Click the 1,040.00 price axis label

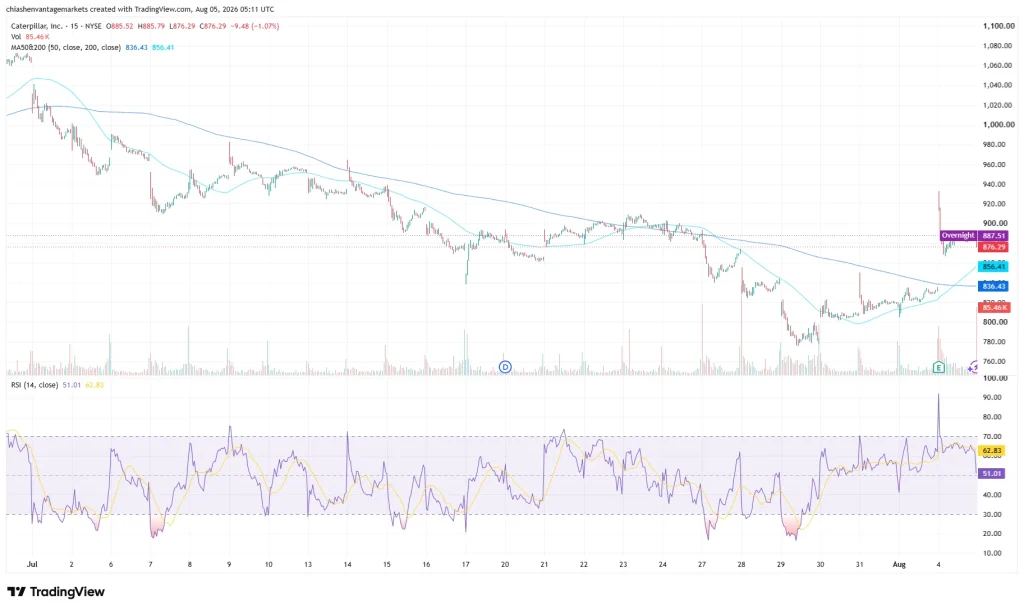pos(999,85)
